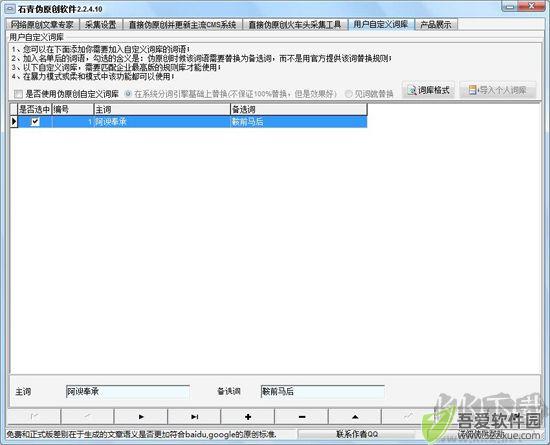
Task: Jump to last record navigator button
Action: [x=194, y=417]
